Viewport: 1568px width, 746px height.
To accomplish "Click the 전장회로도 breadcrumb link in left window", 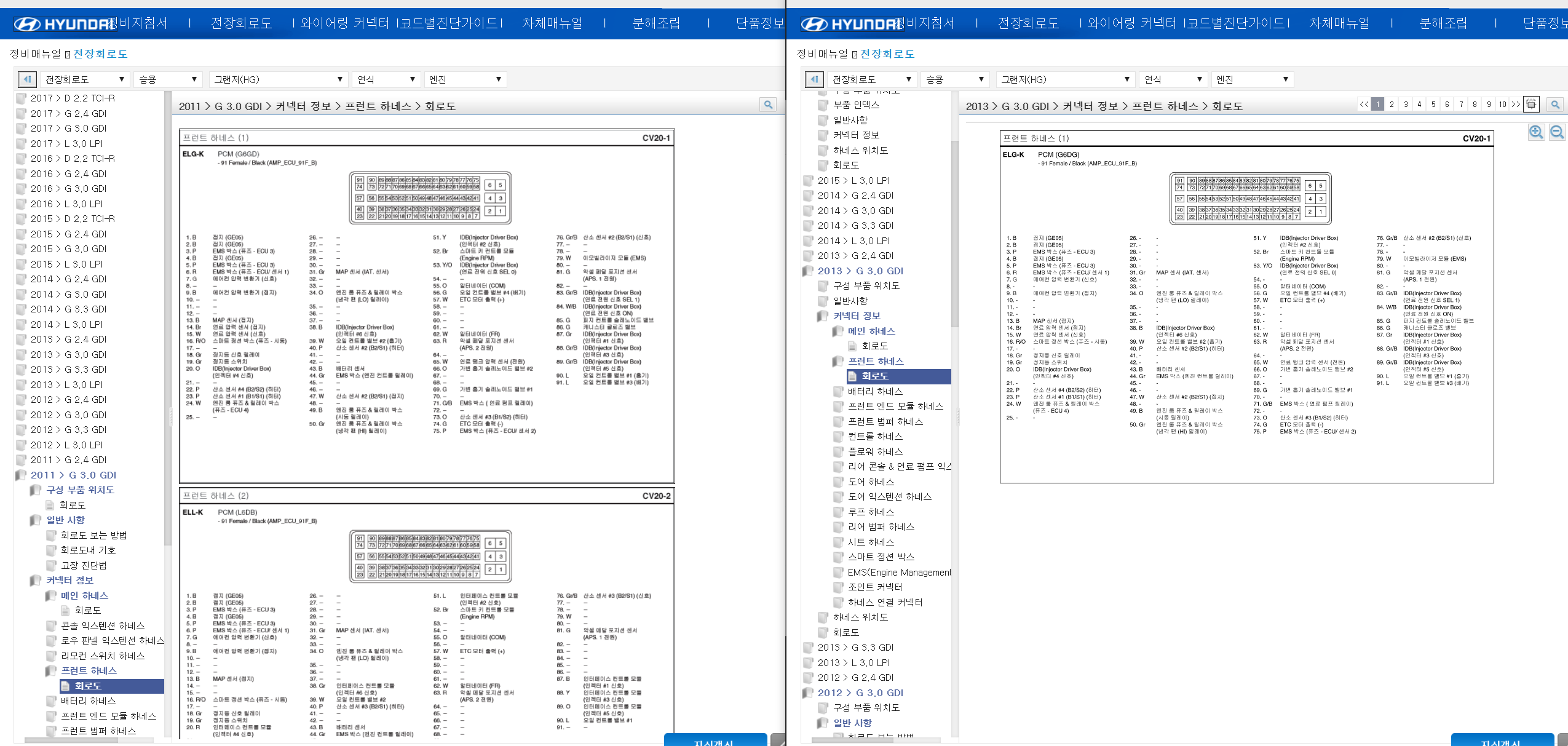I will coord(100,54).
